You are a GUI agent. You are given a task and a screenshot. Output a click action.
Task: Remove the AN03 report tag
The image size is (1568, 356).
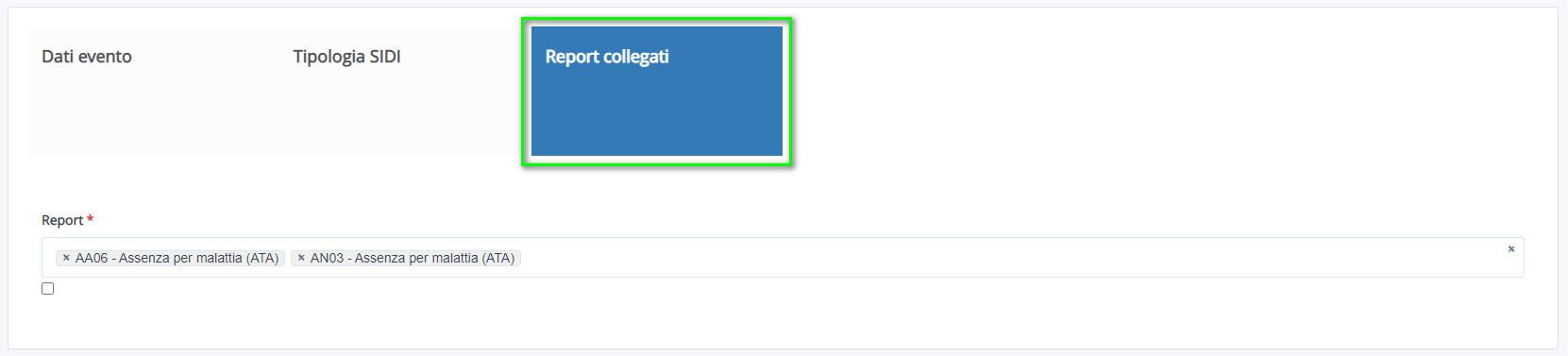coord(301,258)
